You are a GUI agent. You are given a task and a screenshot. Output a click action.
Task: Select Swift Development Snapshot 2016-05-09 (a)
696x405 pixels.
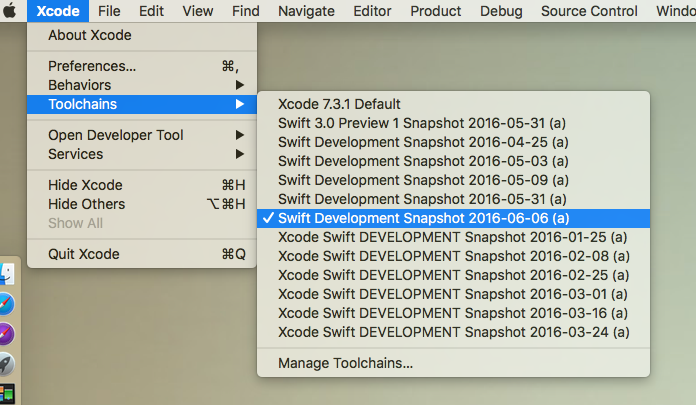453,180
